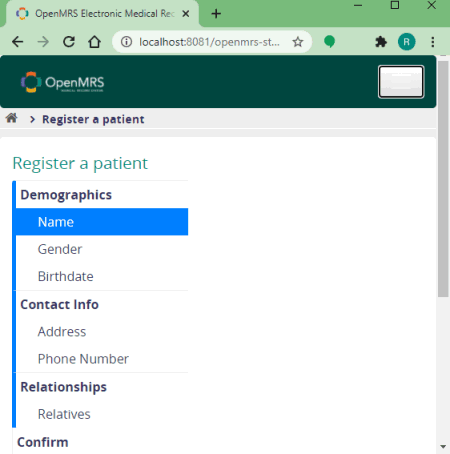Screen dimensions: 450x454
Task: Click the page vertical scrollbar down arrow
Action: click(x=443, y=446)
